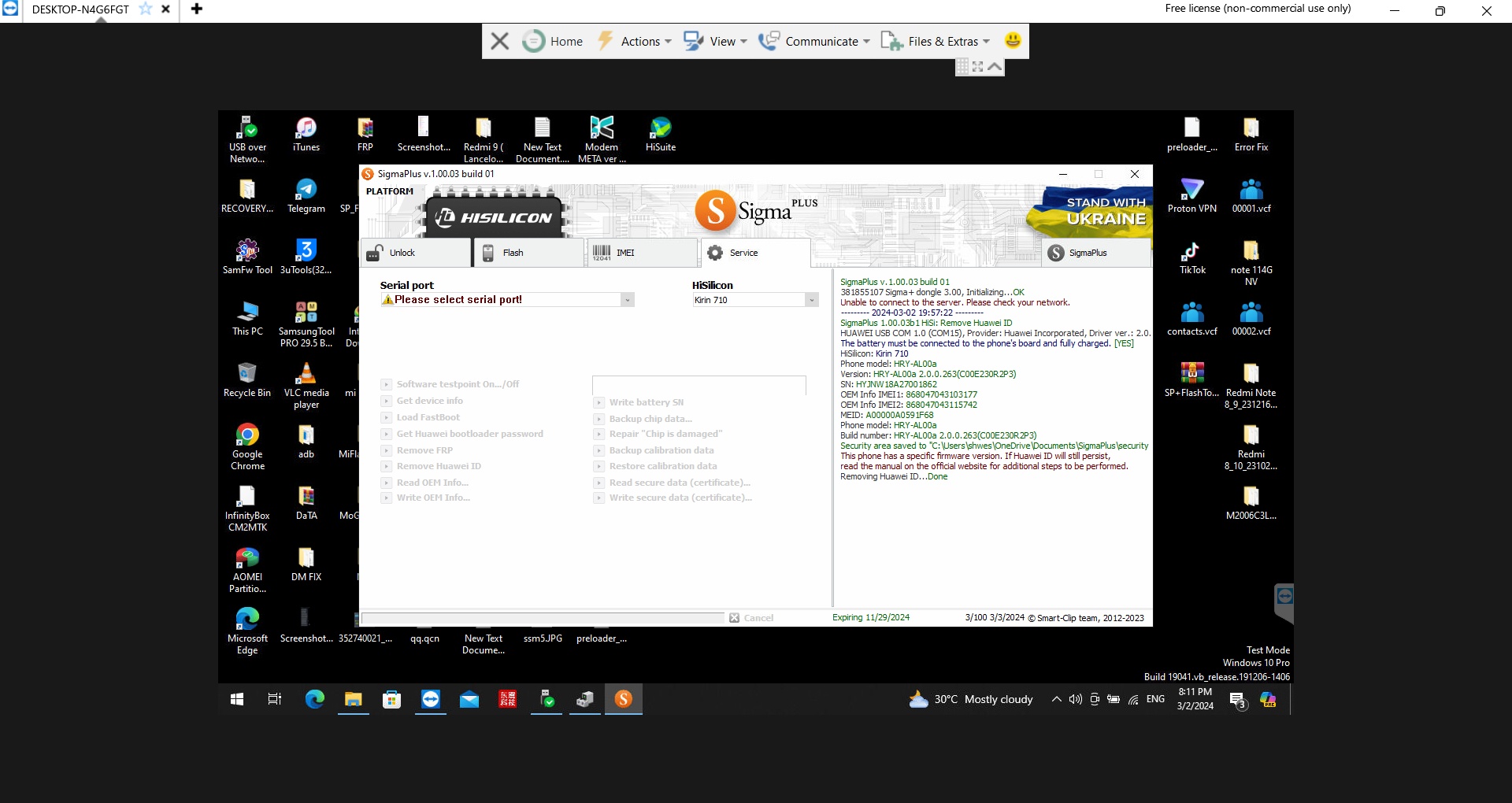The width and height of the screenshot is (1512, 803).
Task: Star the DESKTOP-N4G6FGT connection as favorite
Action: (x=146, y=9)
